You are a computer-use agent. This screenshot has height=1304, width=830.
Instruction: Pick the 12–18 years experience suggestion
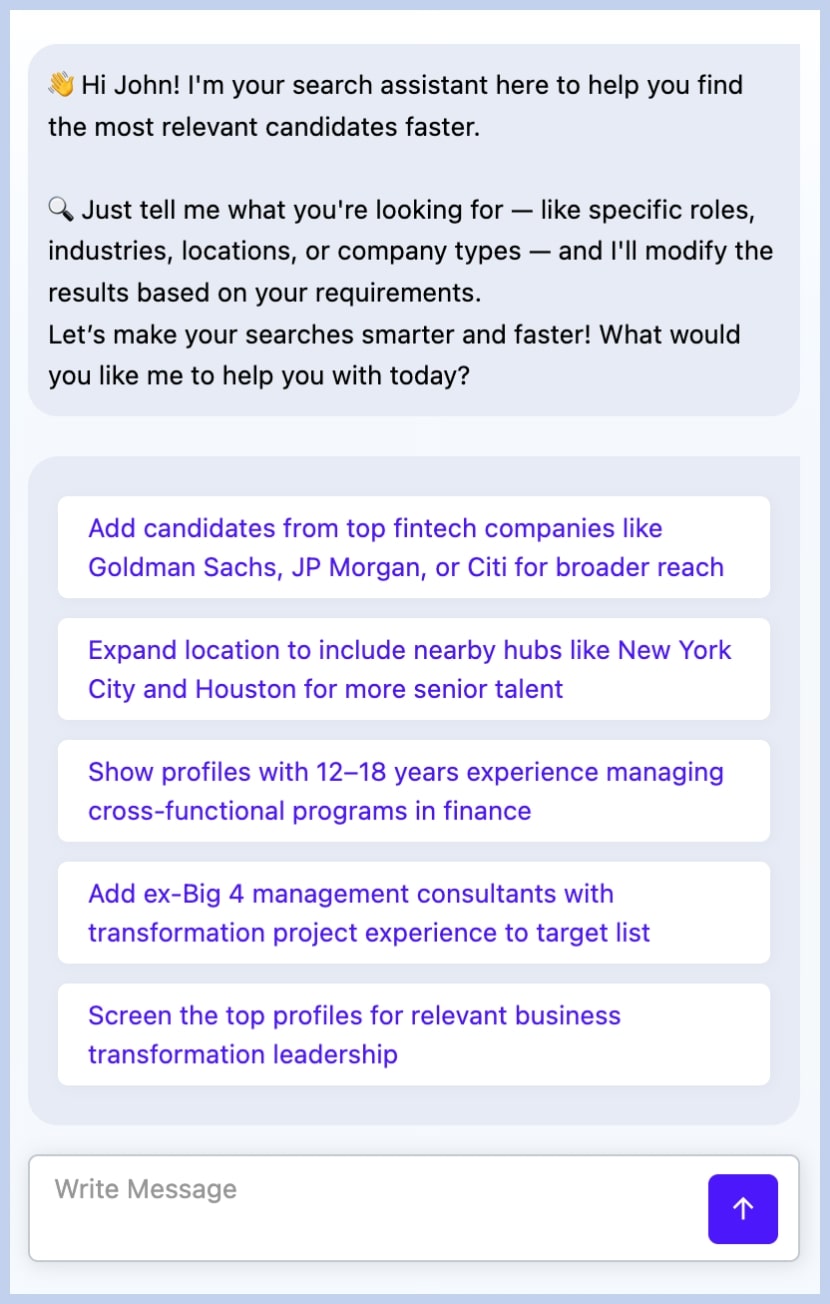tap(413, 791)
